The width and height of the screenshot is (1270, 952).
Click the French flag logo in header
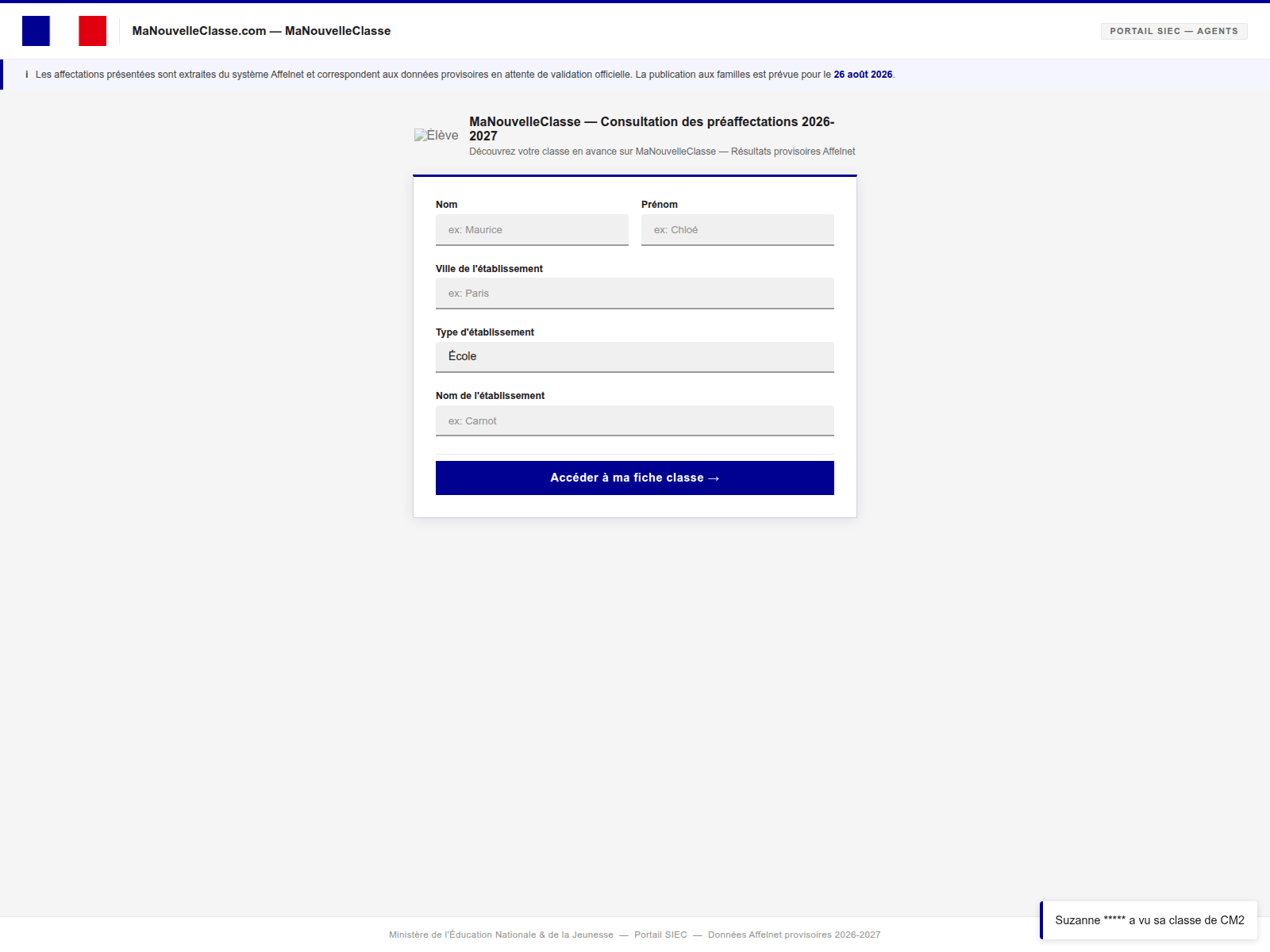tap(64, 31)
